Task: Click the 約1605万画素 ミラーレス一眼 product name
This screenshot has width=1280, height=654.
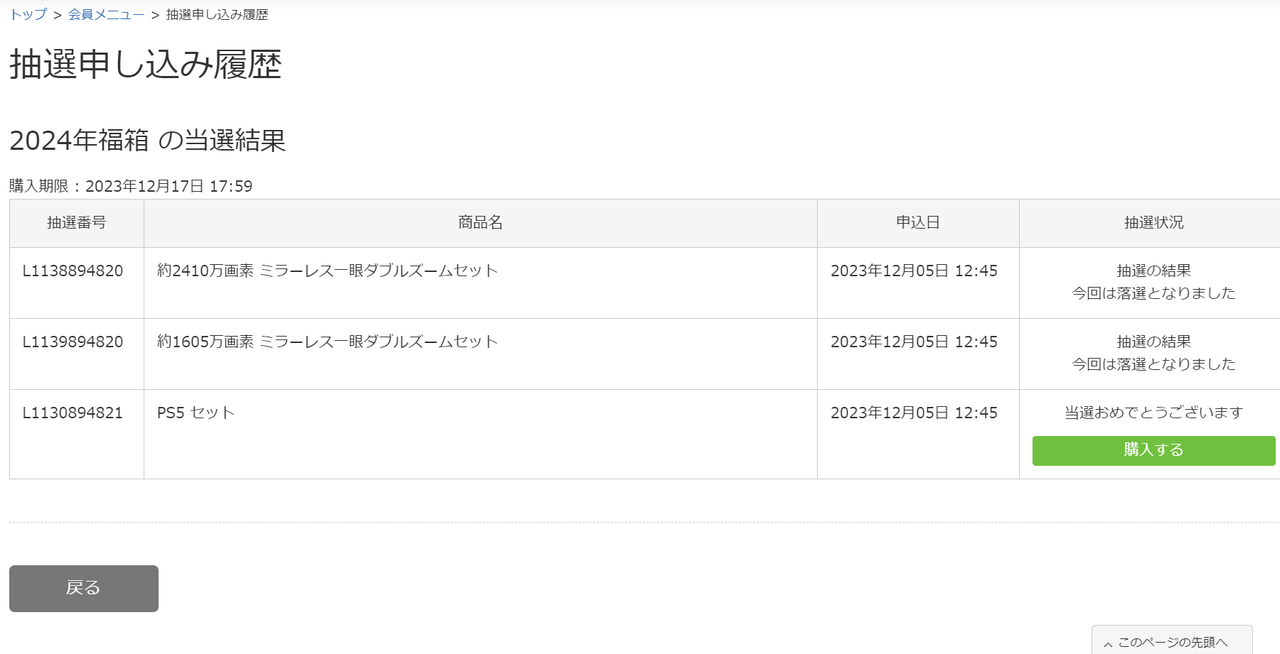Action: coord(327,342)
